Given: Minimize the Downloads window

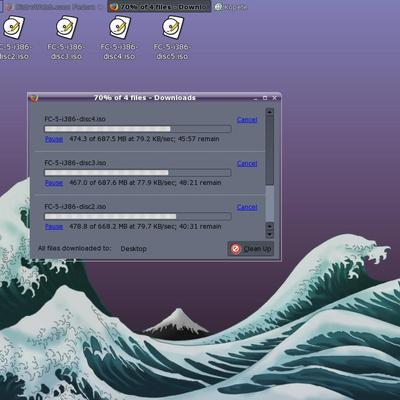Looking at the screenshot, I should pos(256,98).
